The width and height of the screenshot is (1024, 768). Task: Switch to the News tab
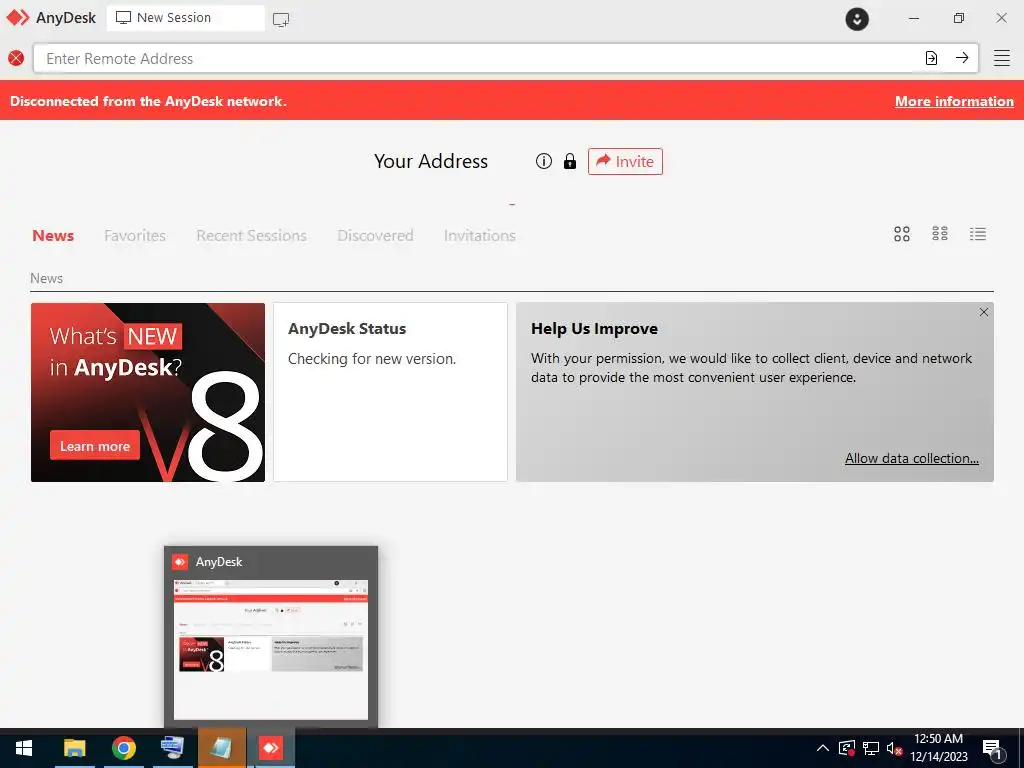[x=53, y=235]
